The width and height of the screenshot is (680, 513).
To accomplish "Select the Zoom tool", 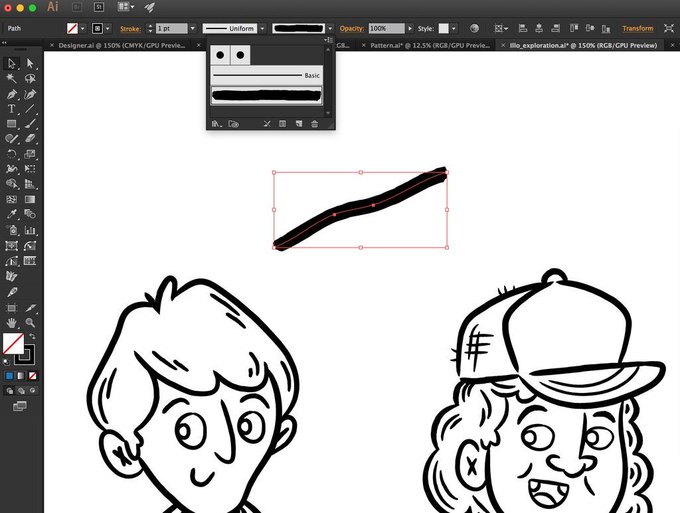I will click(30, 323).
